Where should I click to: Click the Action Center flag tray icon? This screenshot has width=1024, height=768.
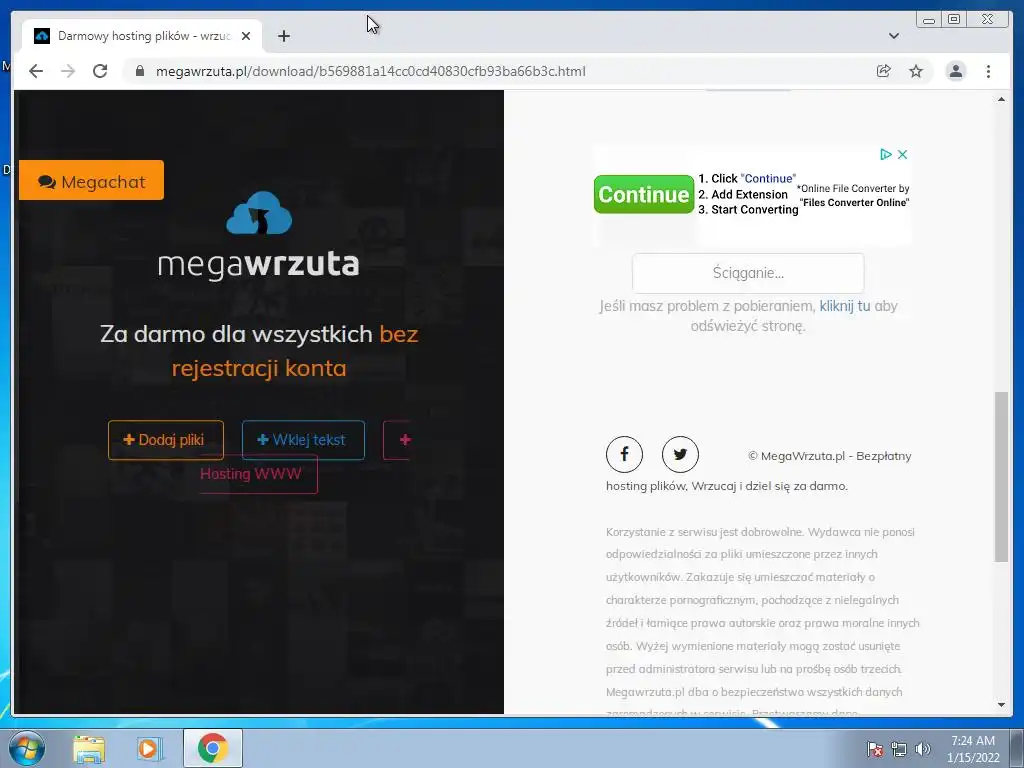pos(874,749)
